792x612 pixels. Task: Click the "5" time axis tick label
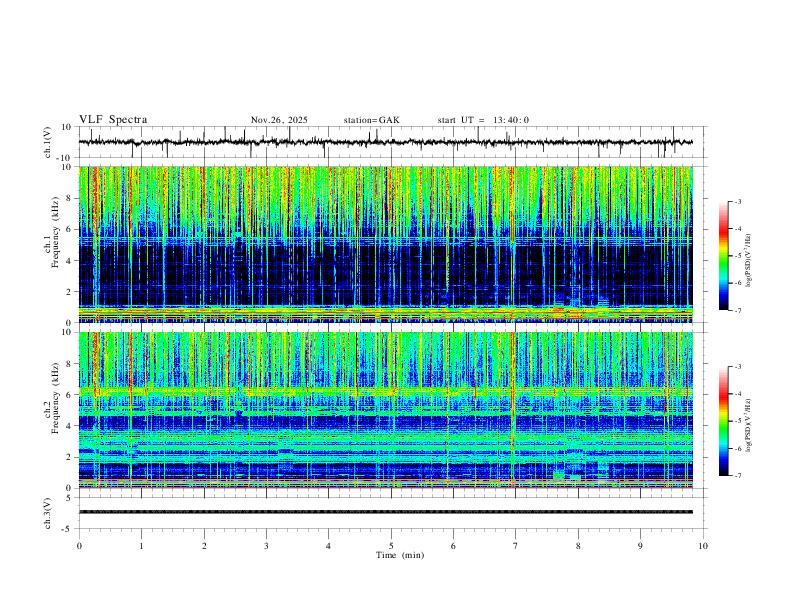click(391, 546)
